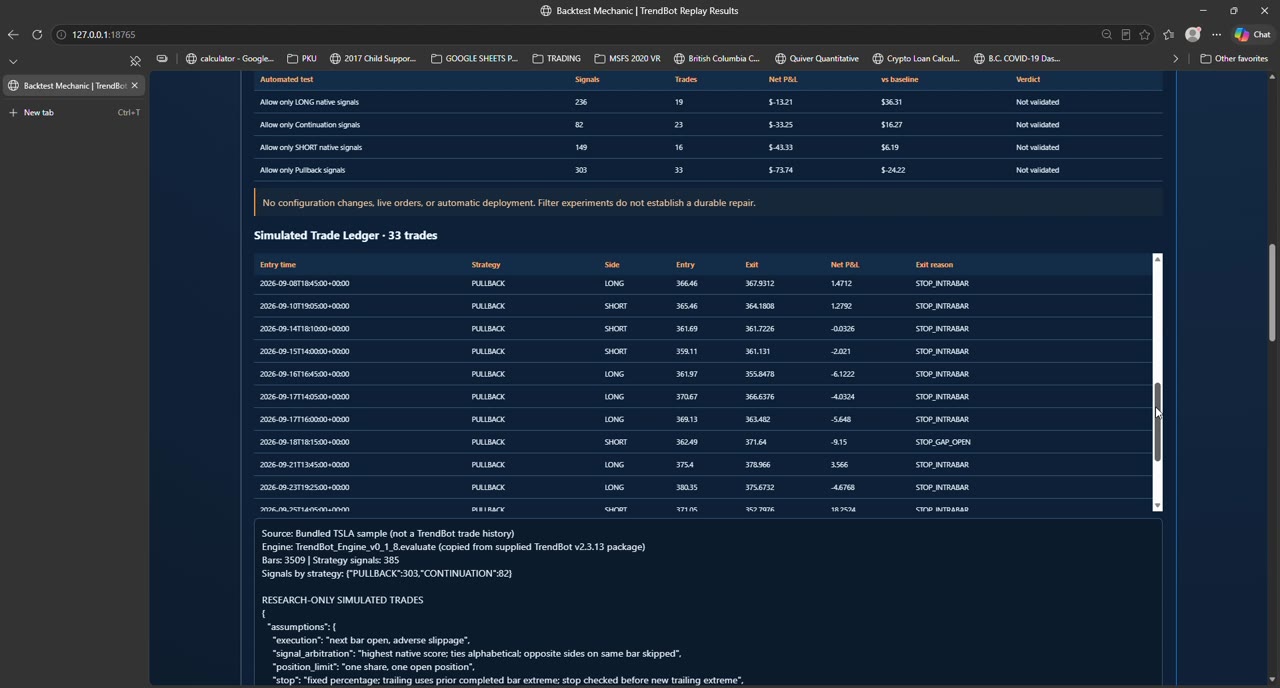1280x688 pixels.
Task: Collapse the vertical tabs chevron
Action: (13, 60)
